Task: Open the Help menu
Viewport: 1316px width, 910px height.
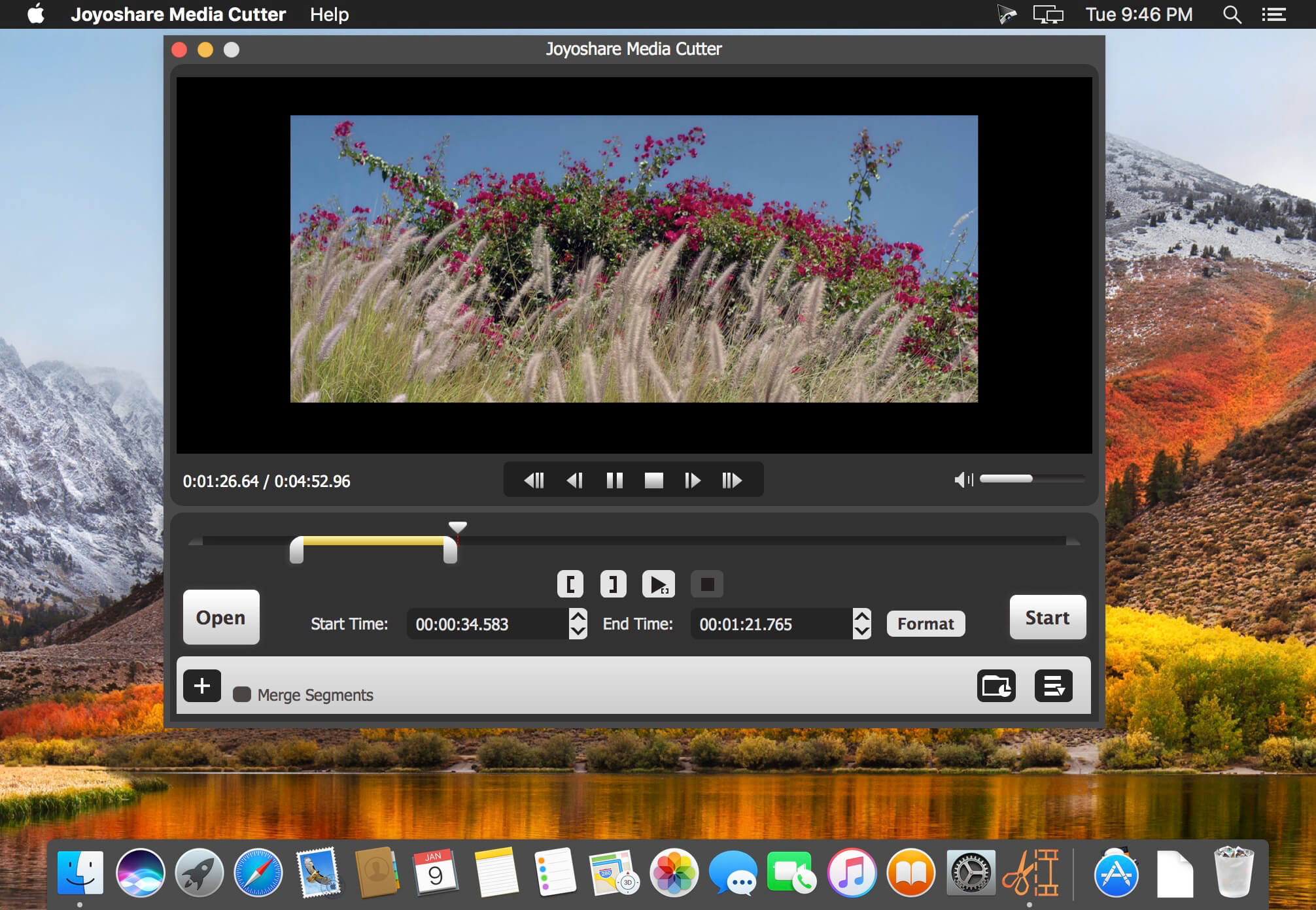Action: coord(329,14)
